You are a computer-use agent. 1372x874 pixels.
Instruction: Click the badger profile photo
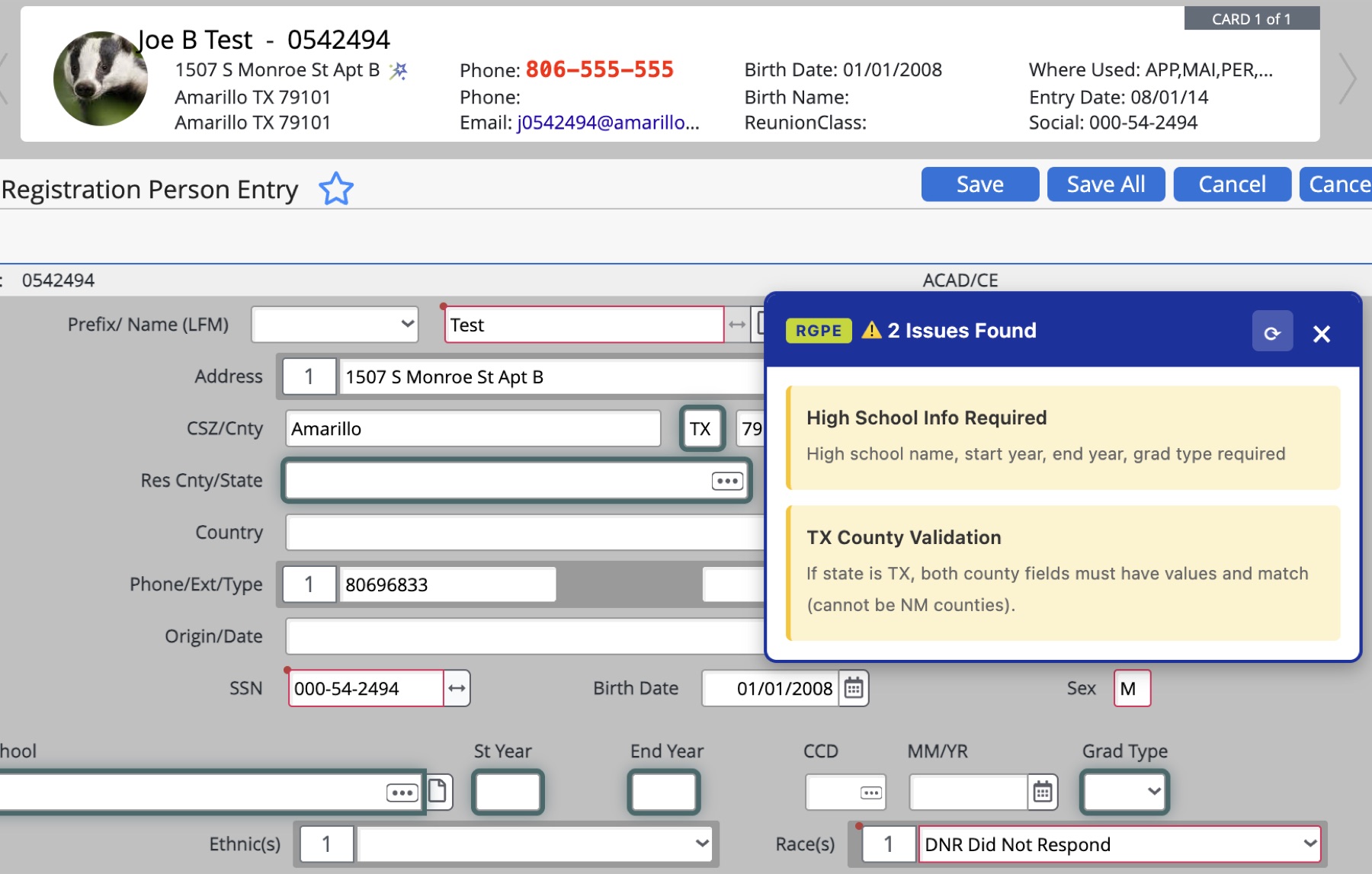(101, 78)
